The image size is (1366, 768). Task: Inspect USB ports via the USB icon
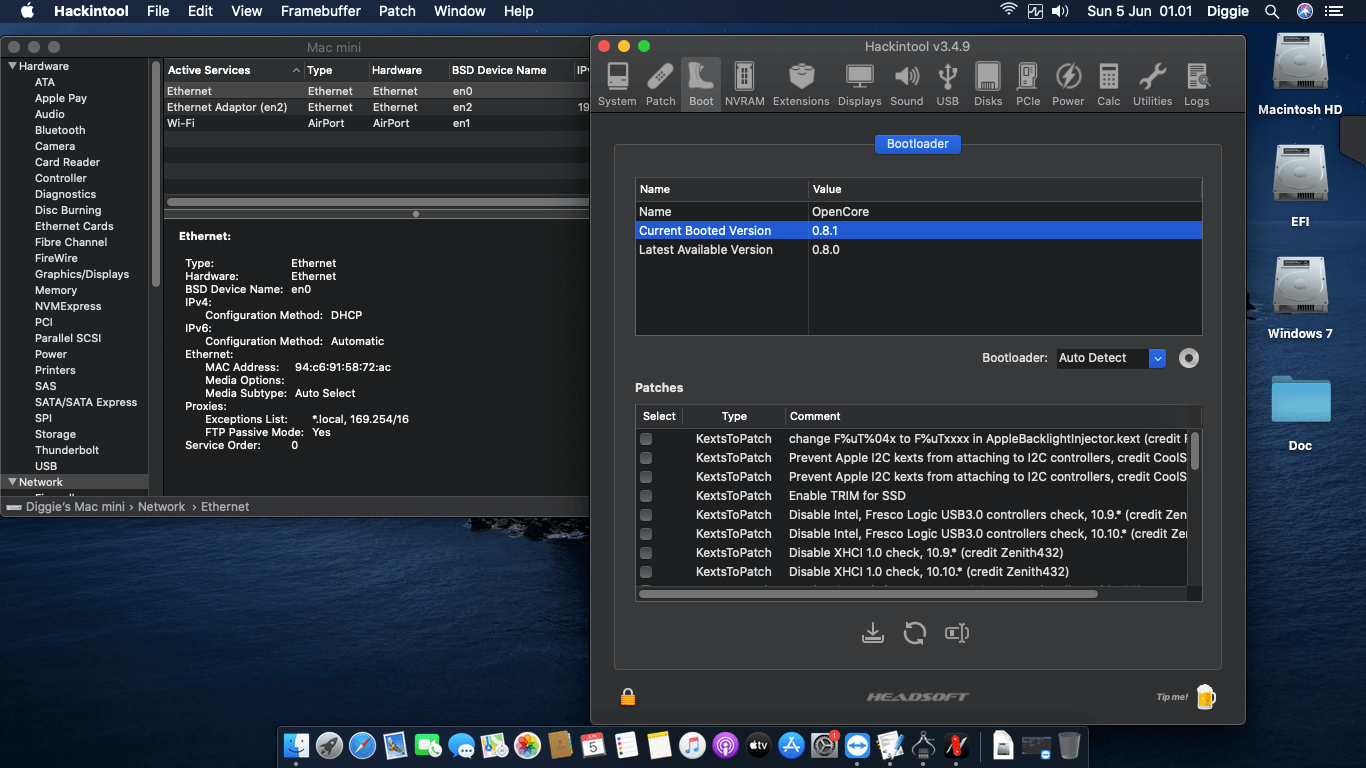[x=947, y=83]
